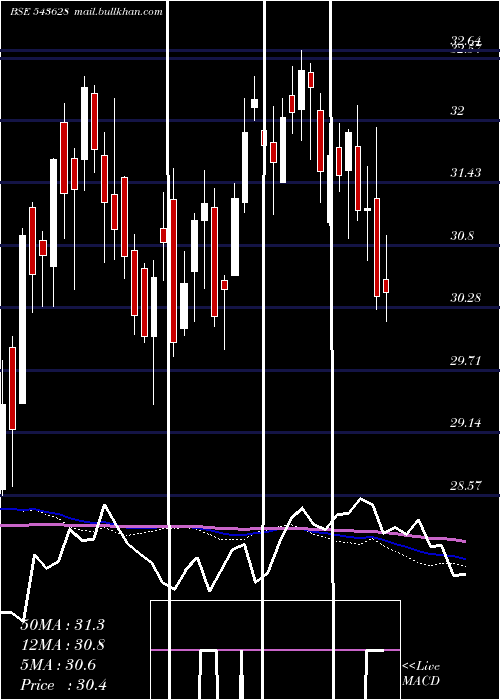The height and width of the screenshot is (700, 500).
Task: Select the 29.71 price axis label
Action: tap(466, 361)
